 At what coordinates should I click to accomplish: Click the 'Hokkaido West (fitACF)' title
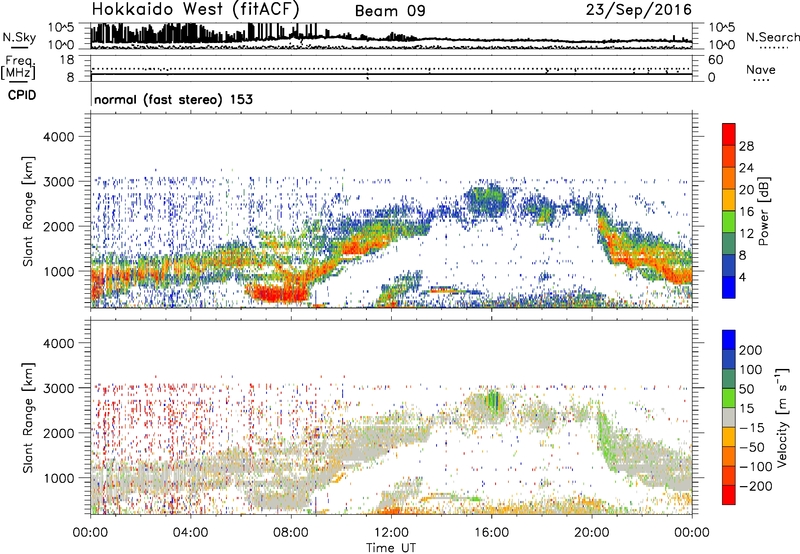(195, 10)
